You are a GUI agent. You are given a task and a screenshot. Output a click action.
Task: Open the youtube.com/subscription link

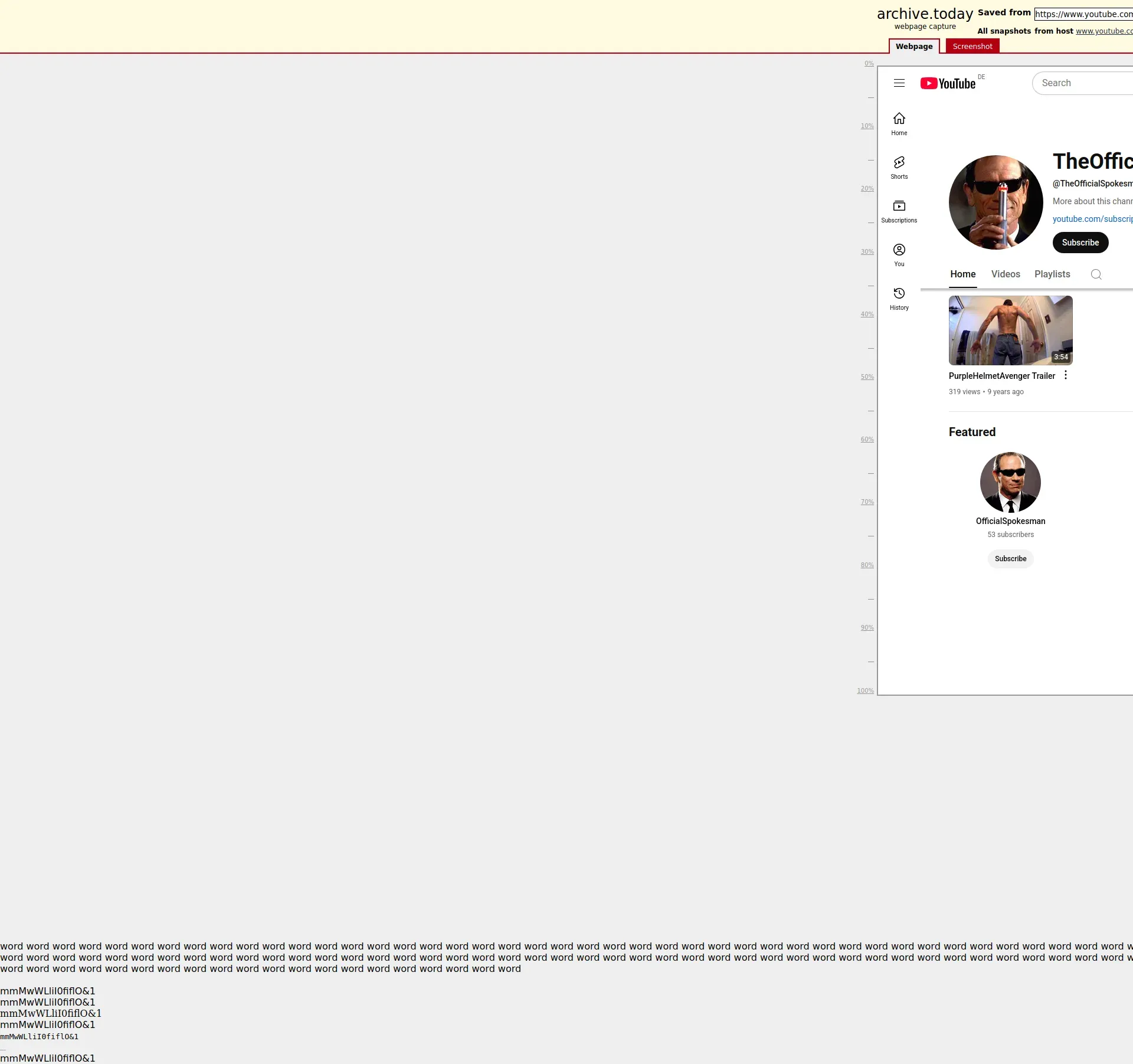1092,219
